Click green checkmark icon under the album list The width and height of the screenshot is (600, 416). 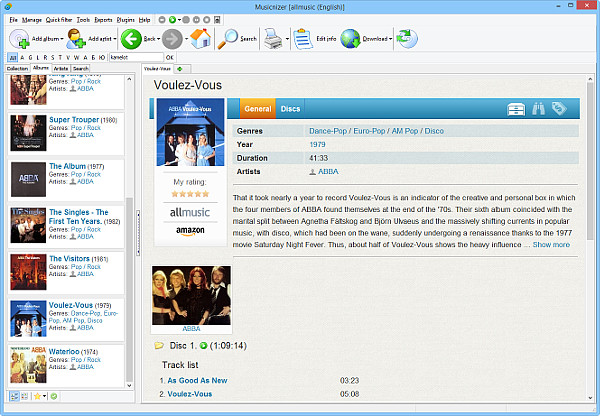pyautogui.click(x=54, y=396)
